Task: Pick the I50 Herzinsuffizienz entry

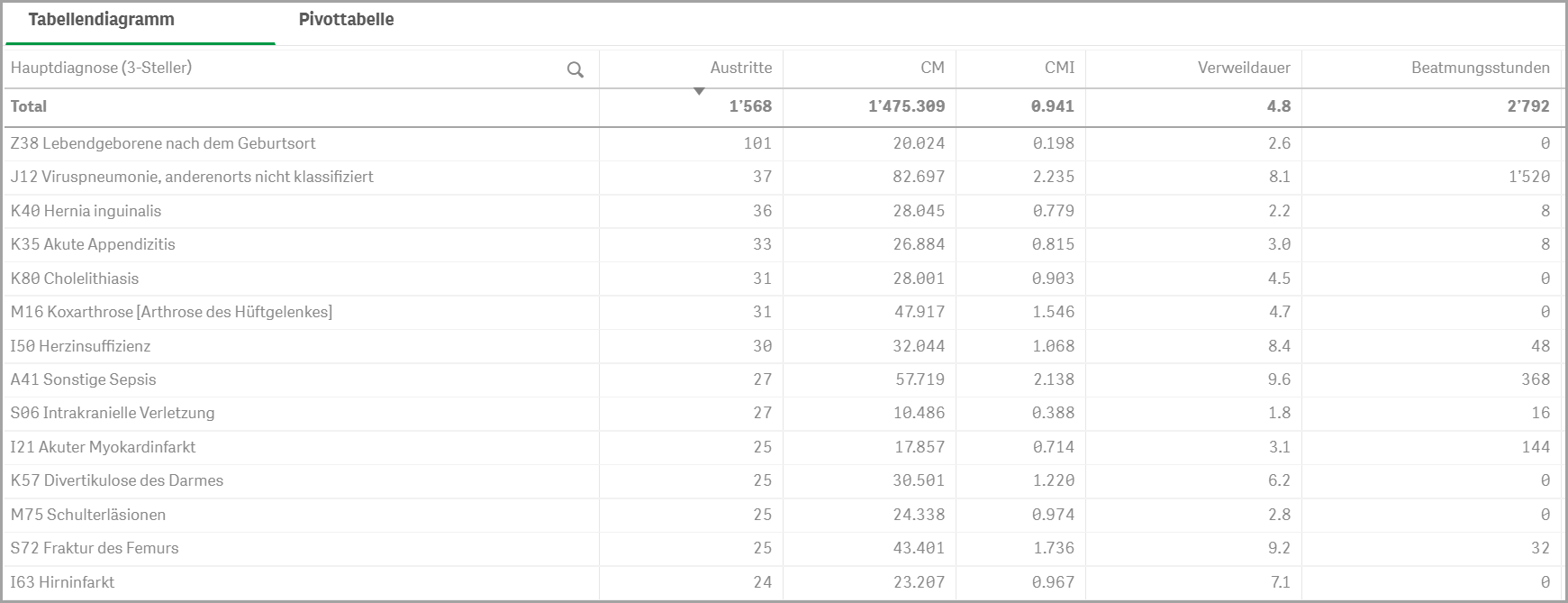Action: [80, 346]
